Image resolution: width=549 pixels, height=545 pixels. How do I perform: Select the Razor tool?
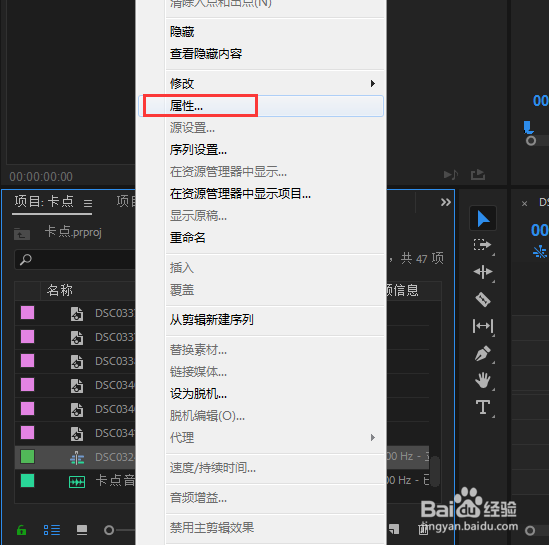(483, 299)
